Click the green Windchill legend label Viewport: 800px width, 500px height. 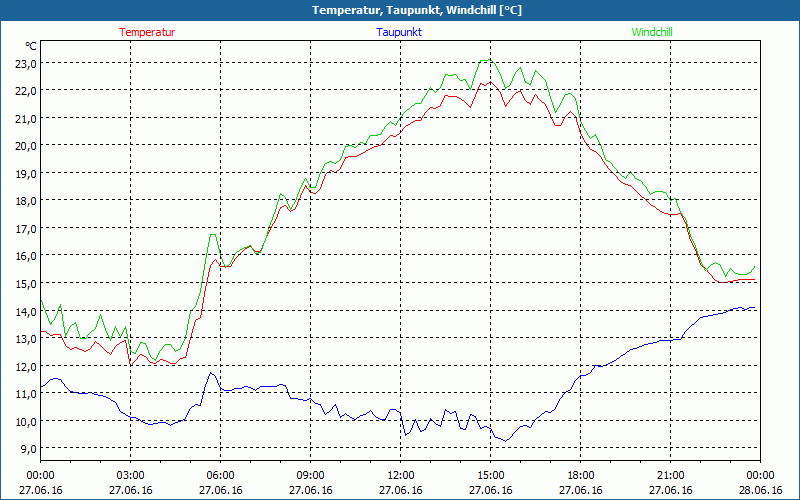point(652,32)
